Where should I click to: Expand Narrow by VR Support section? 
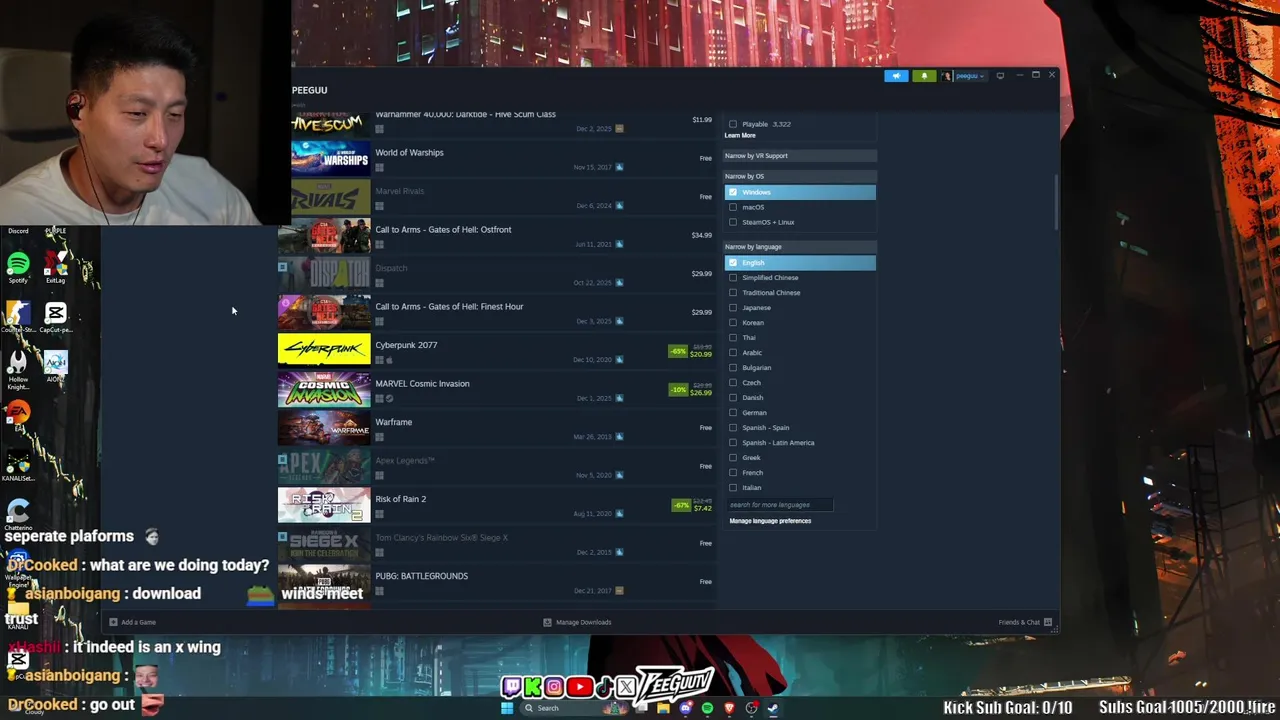click(800, 156)
